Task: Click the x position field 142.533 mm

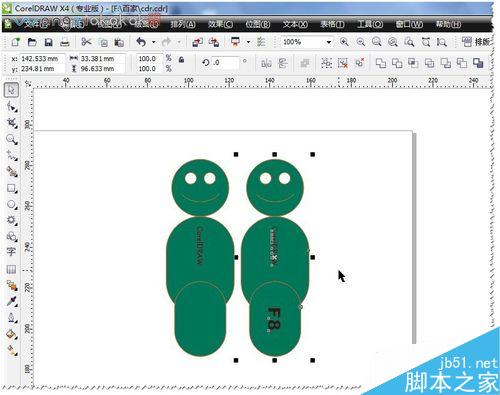Action: 42,59
